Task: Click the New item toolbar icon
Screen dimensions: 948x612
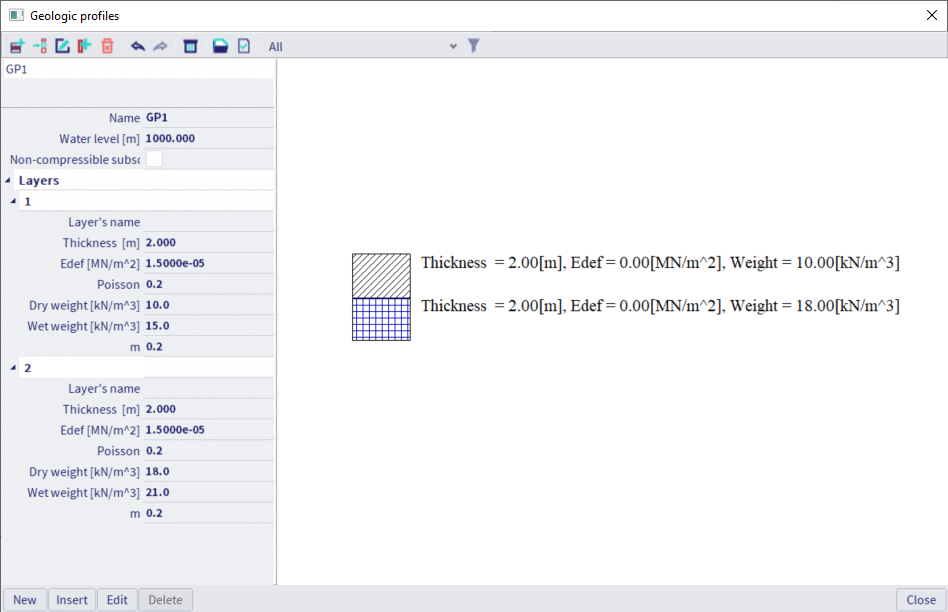Action: [x=17, y=46]
